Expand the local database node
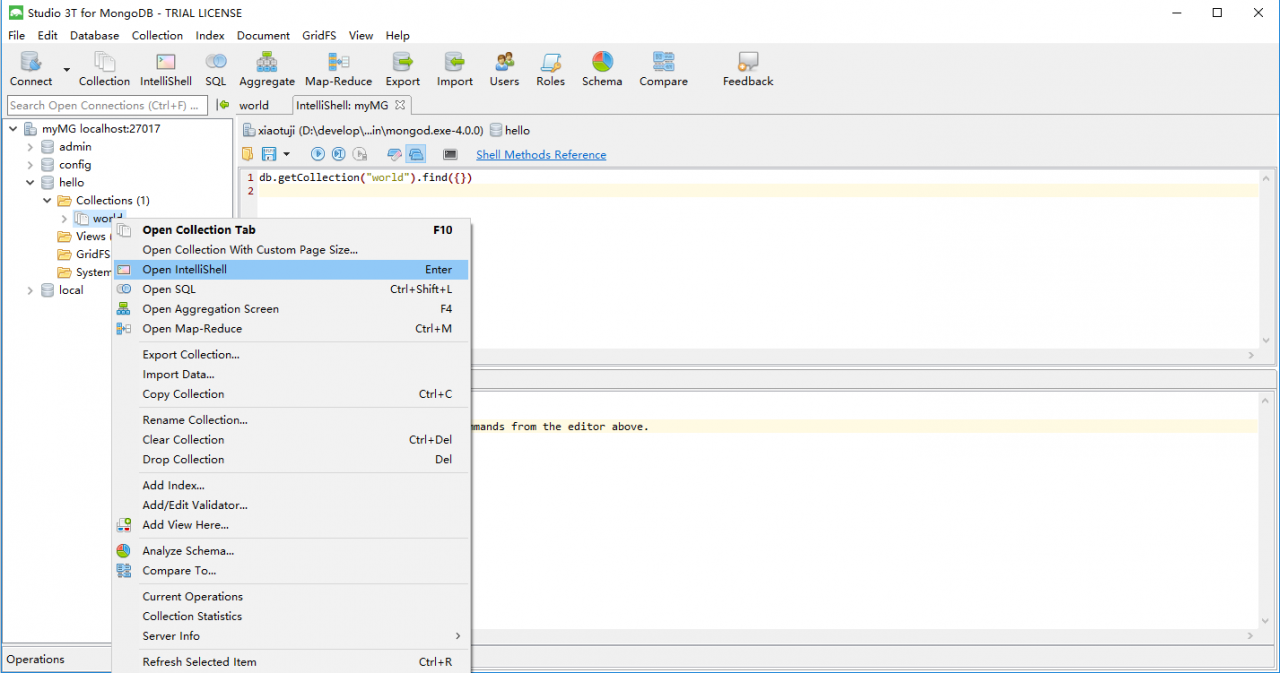 coord(29,290)
